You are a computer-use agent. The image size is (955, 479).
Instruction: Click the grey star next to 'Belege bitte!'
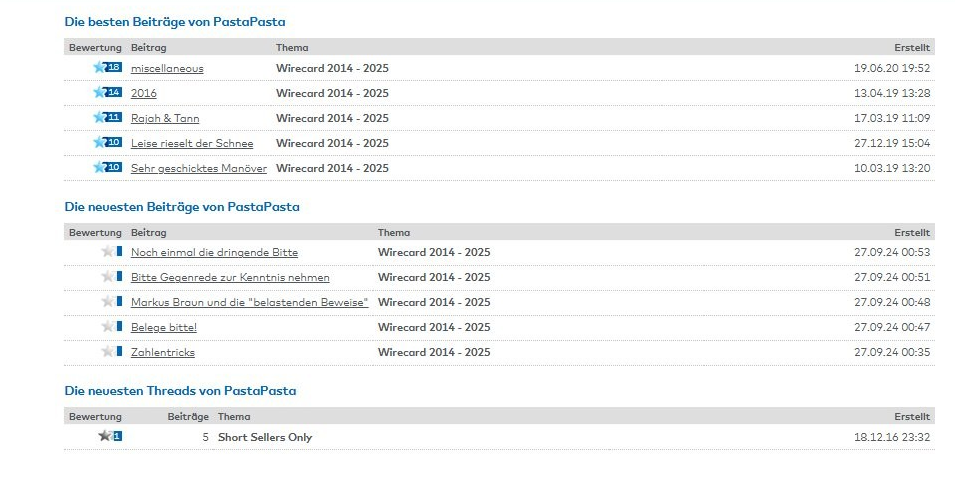[108, 327]
